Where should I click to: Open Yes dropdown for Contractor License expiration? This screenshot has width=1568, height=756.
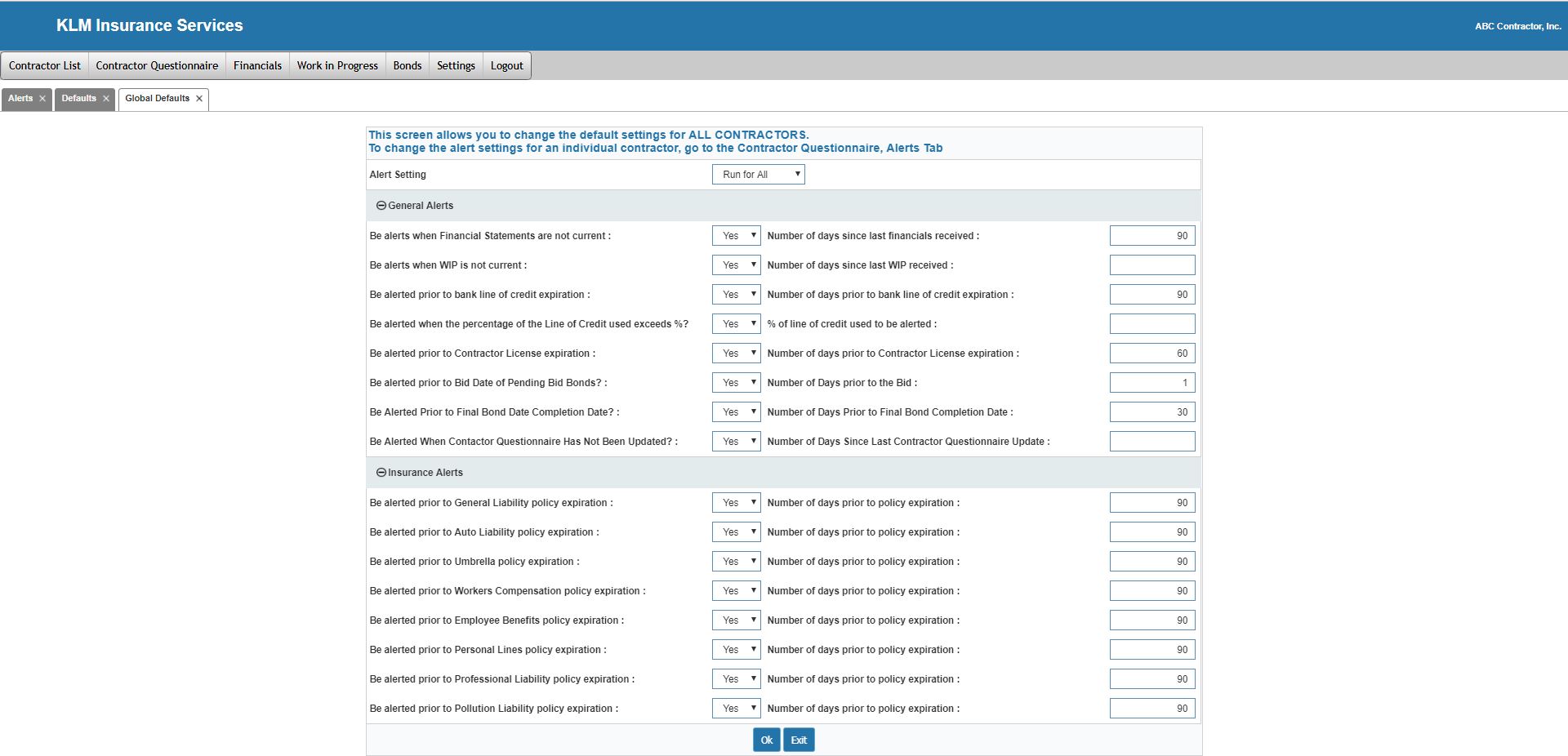736,354
